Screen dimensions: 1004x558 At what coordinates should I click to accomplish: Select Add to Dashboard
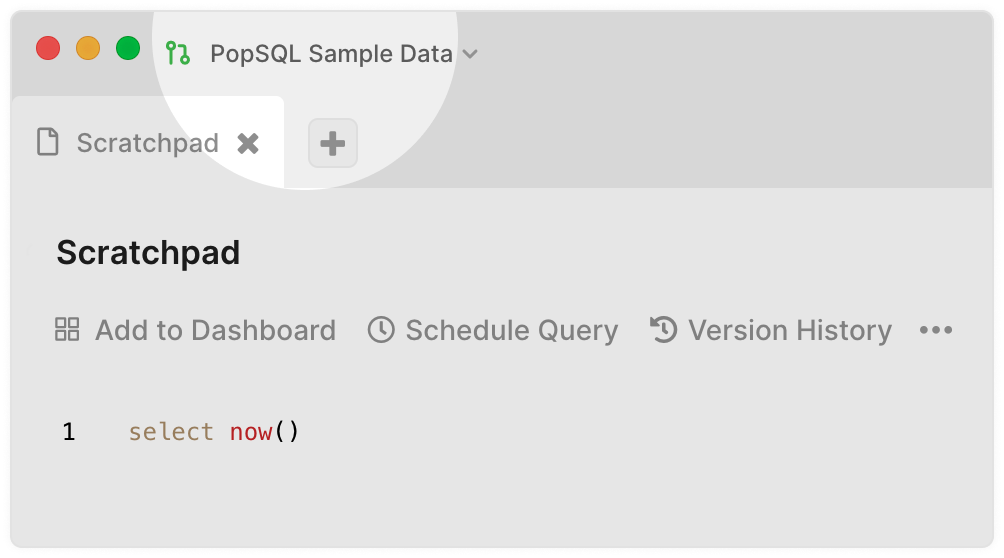point(195,331)
